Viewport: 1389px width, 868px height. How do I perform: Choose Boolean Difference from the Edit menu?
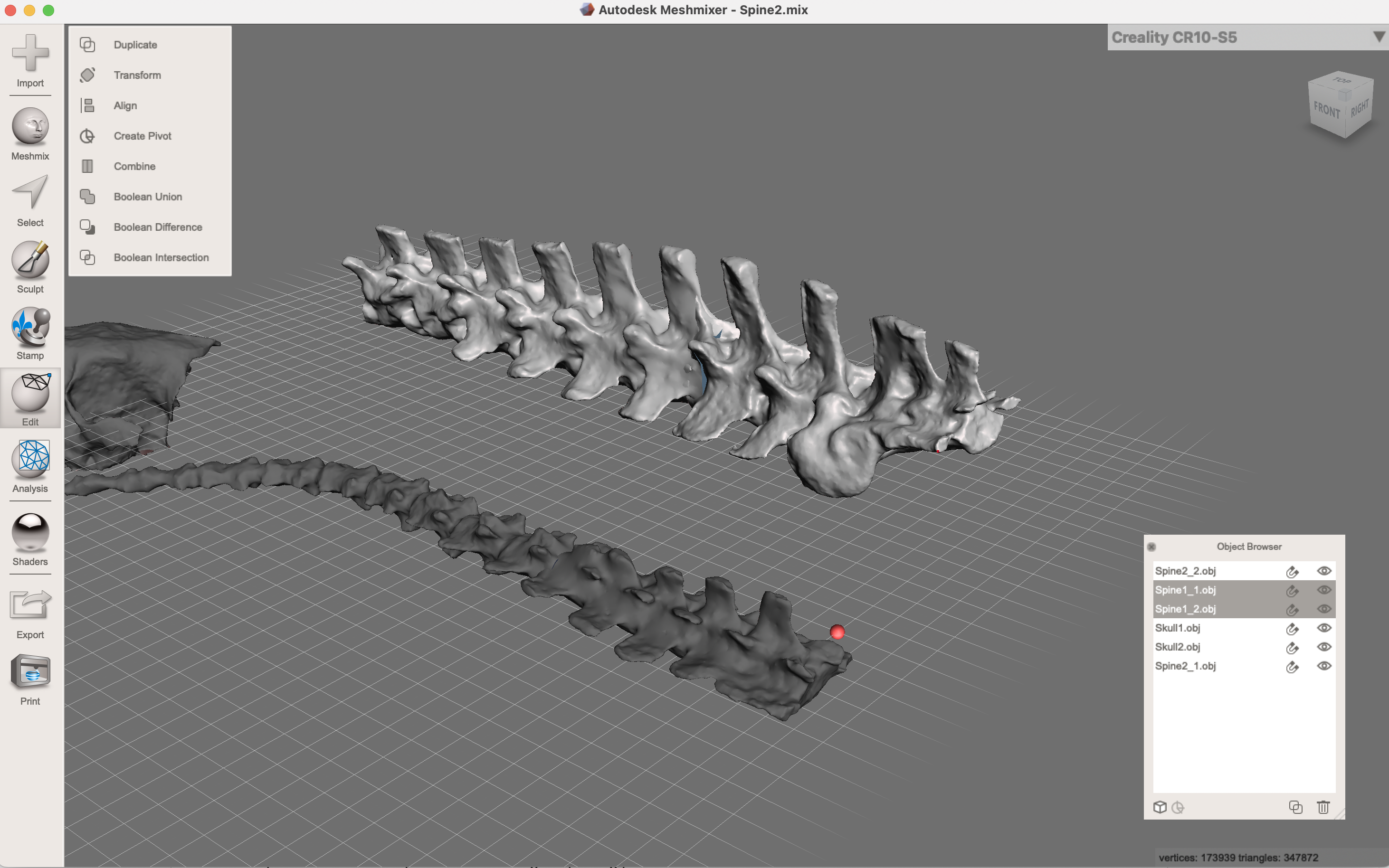(x=158, y=227)
